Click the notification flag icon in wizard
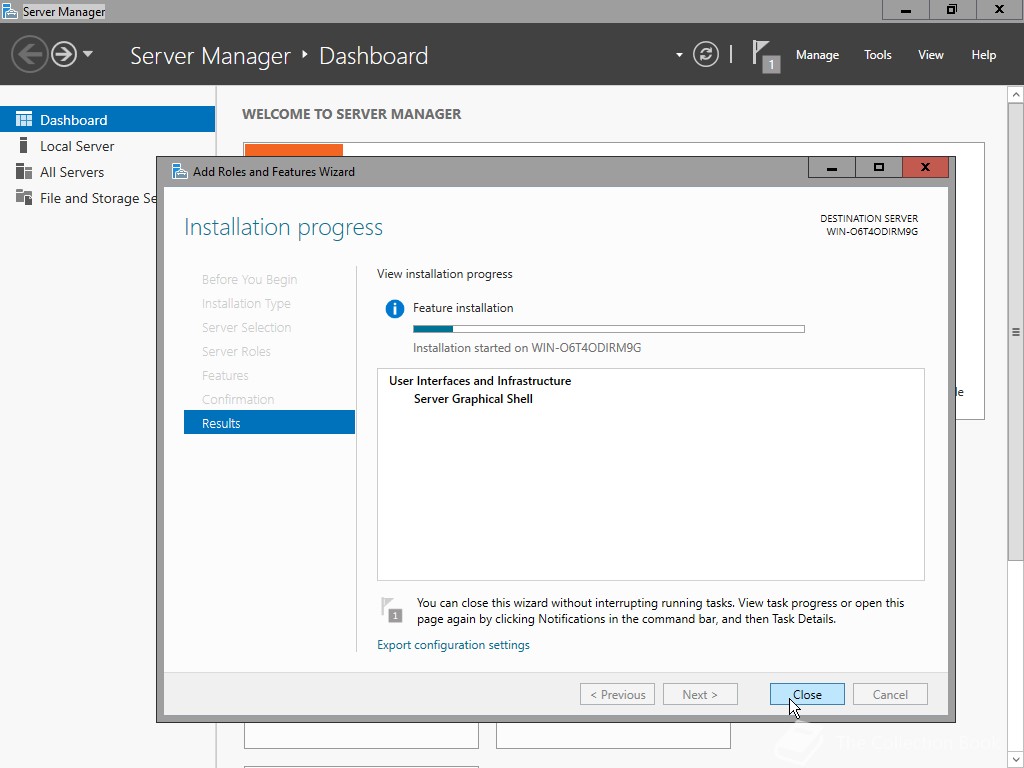 [392, 609]
